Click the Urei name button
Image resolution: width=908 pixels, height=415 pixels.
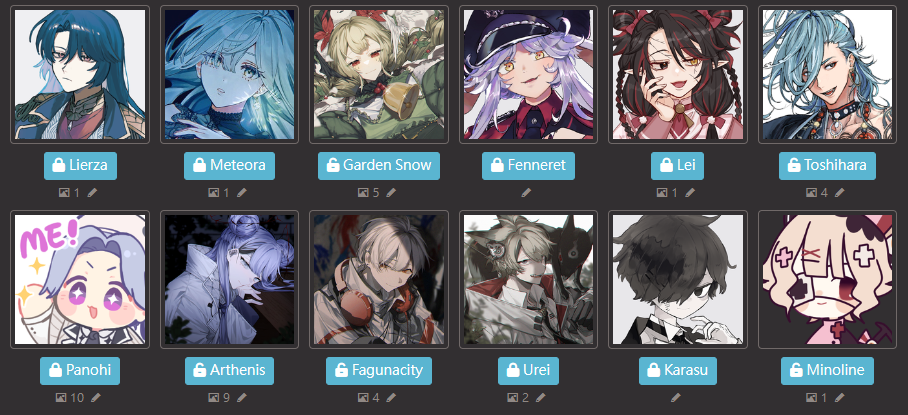tap(528, 370)
